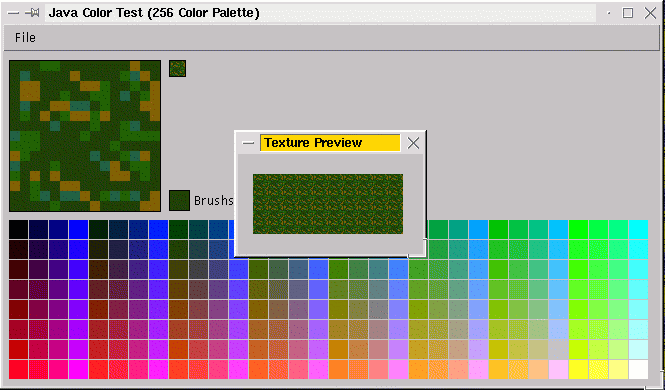The width and height of the screenshot is (665, 390).
Task: Toggle the pin icon in the title bar
Action: pos(32,13)
